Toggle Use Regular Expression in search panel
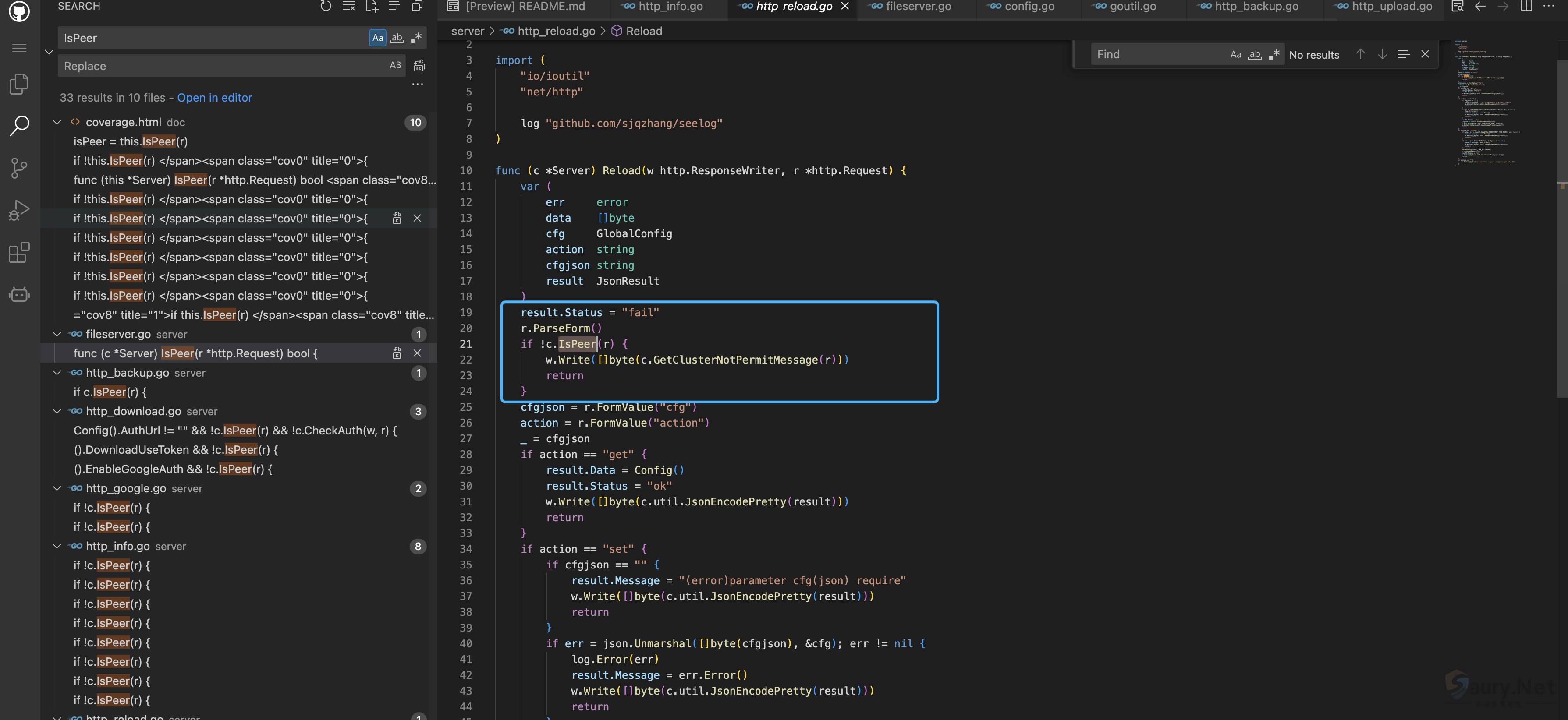 416,38
